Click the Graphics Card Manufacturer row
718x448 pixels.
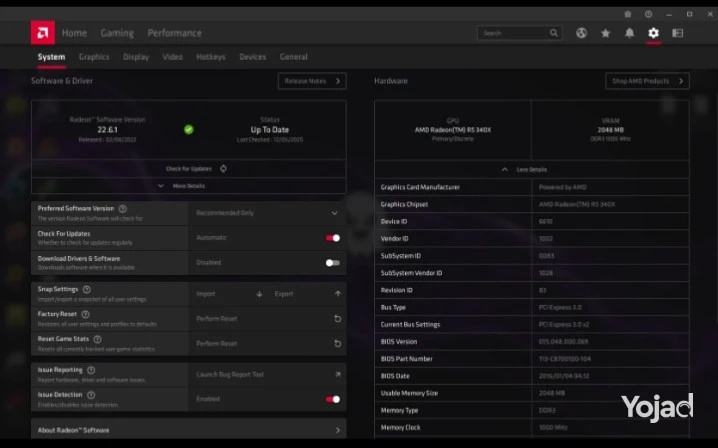pyautogui.click(x=532, y=187)
